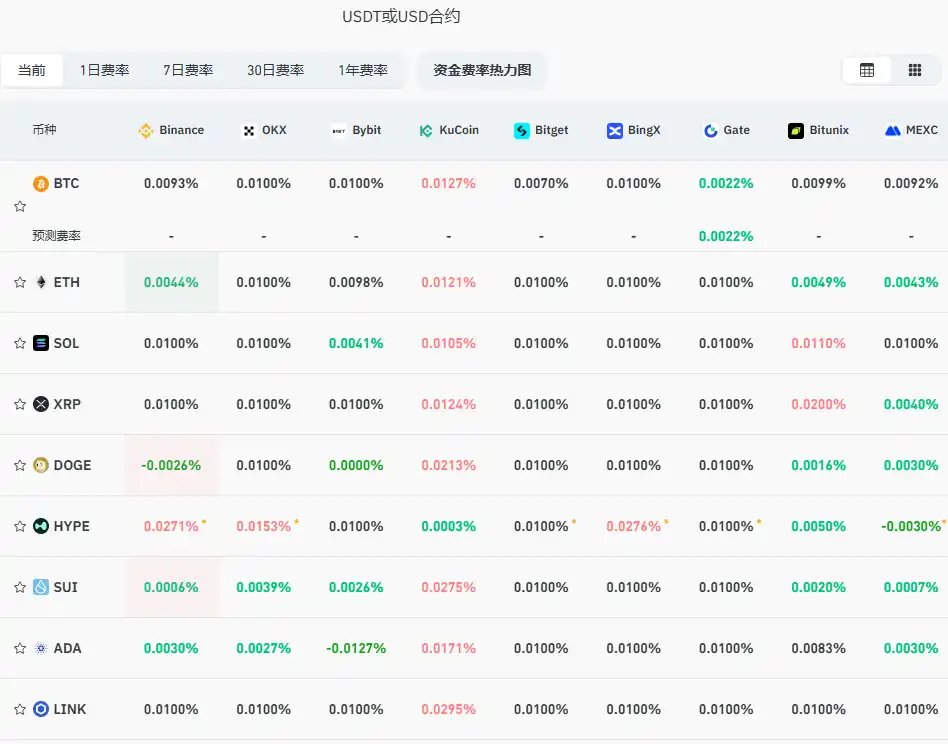Click the BTC coin icon
Image resolution: width=948 pixels, height=744 pixels.
[x=41, y=183]
